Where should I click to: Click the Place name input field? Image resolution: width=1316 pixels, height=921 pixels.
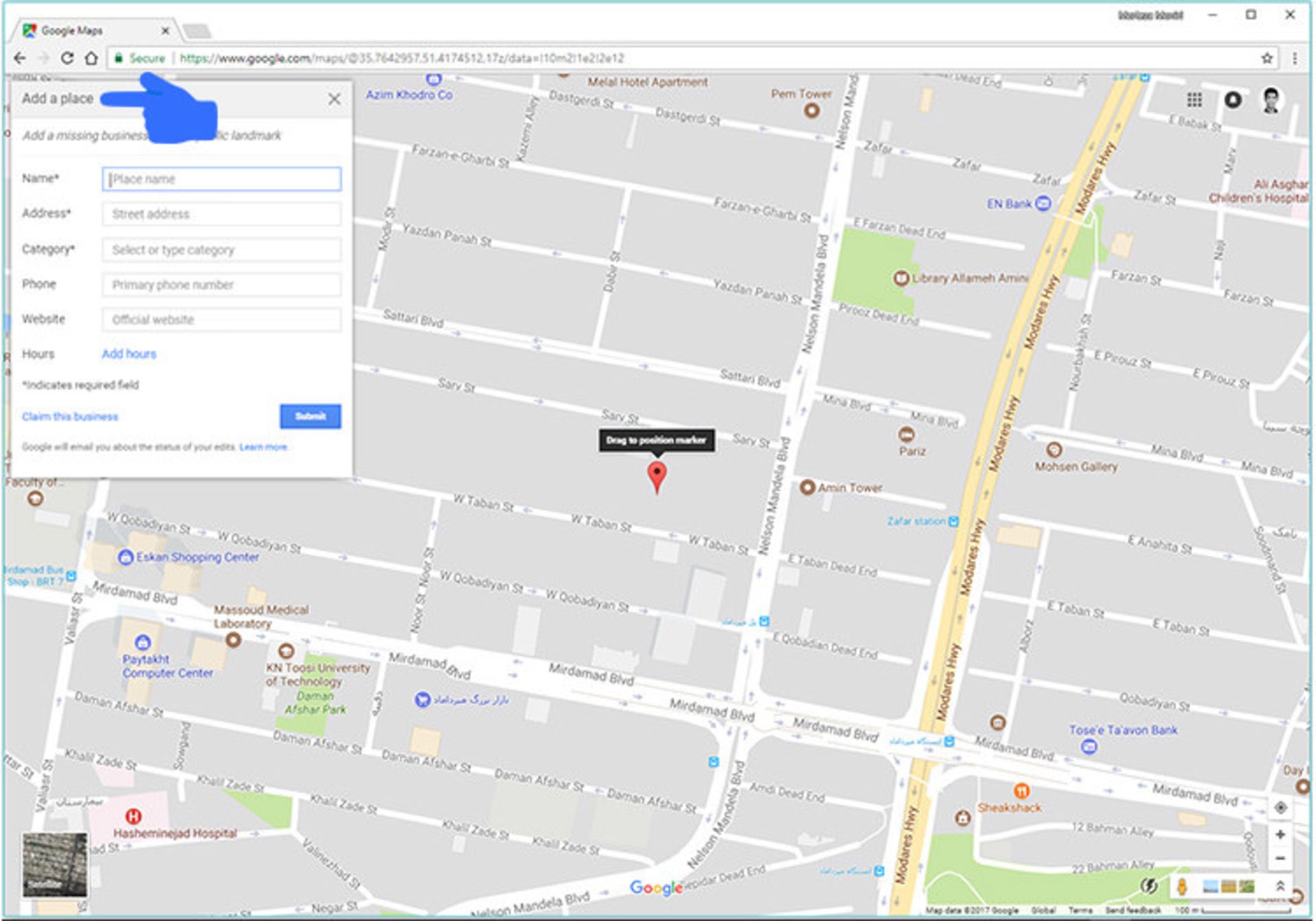point(221,179)
